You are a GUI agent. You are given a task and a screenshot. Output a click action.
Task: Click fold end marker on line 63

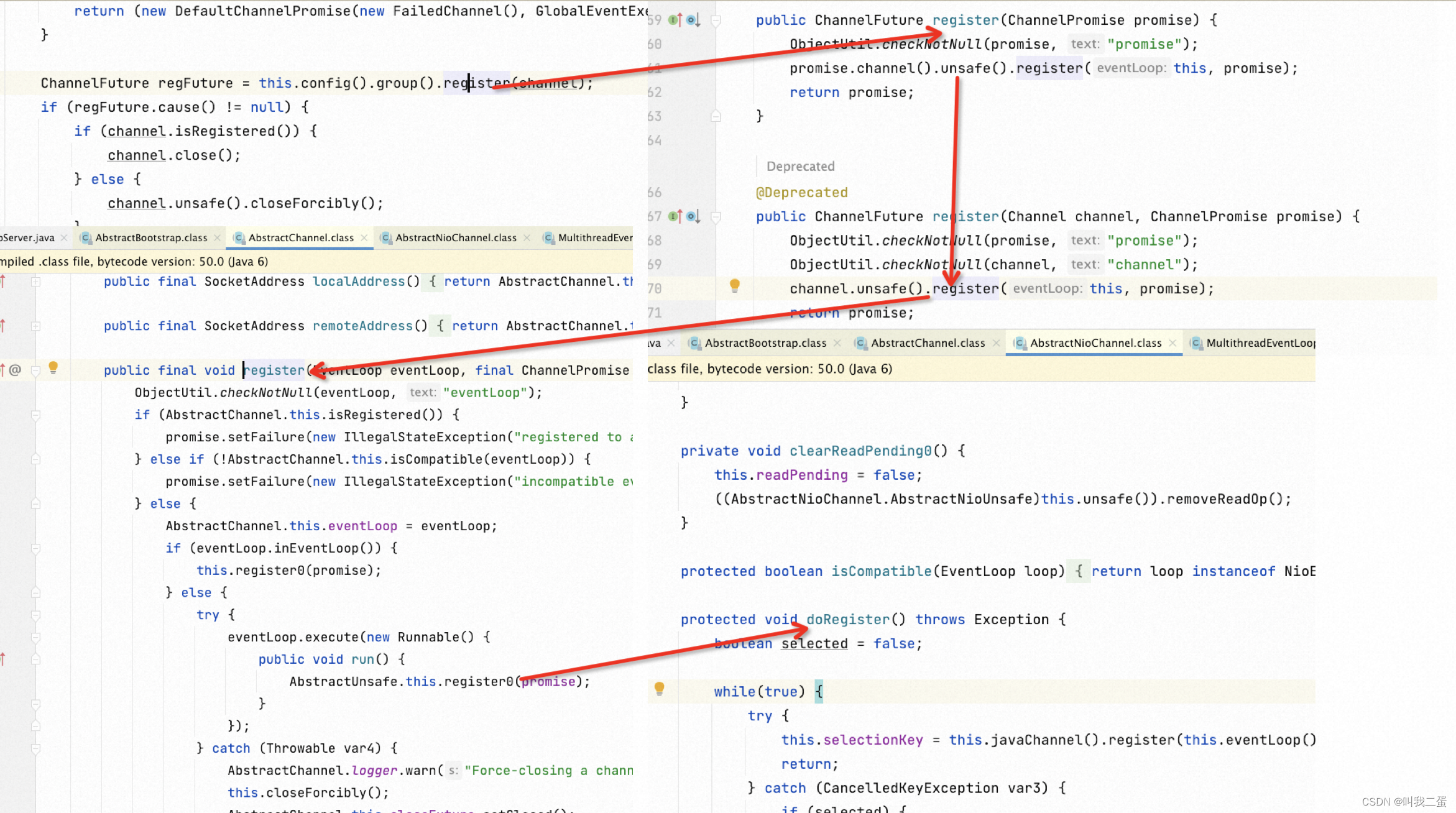tap(716, 116)
